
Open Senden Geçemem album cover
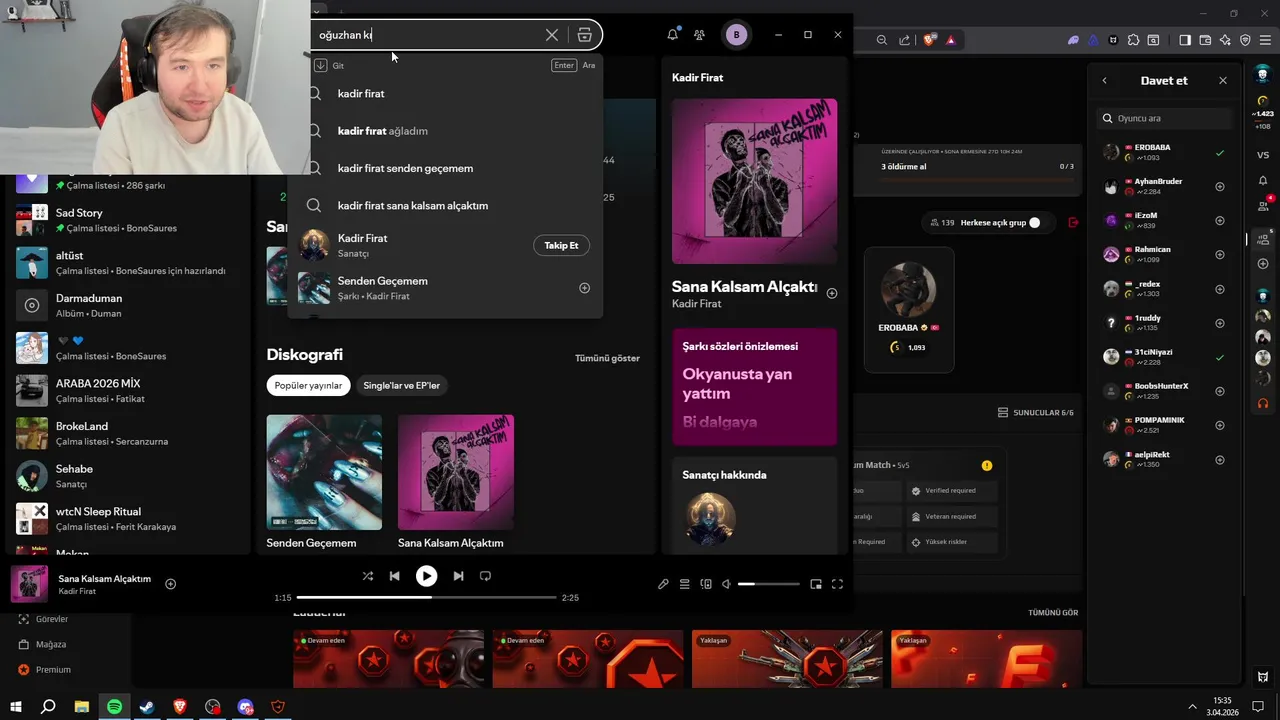tap(324, 472)
